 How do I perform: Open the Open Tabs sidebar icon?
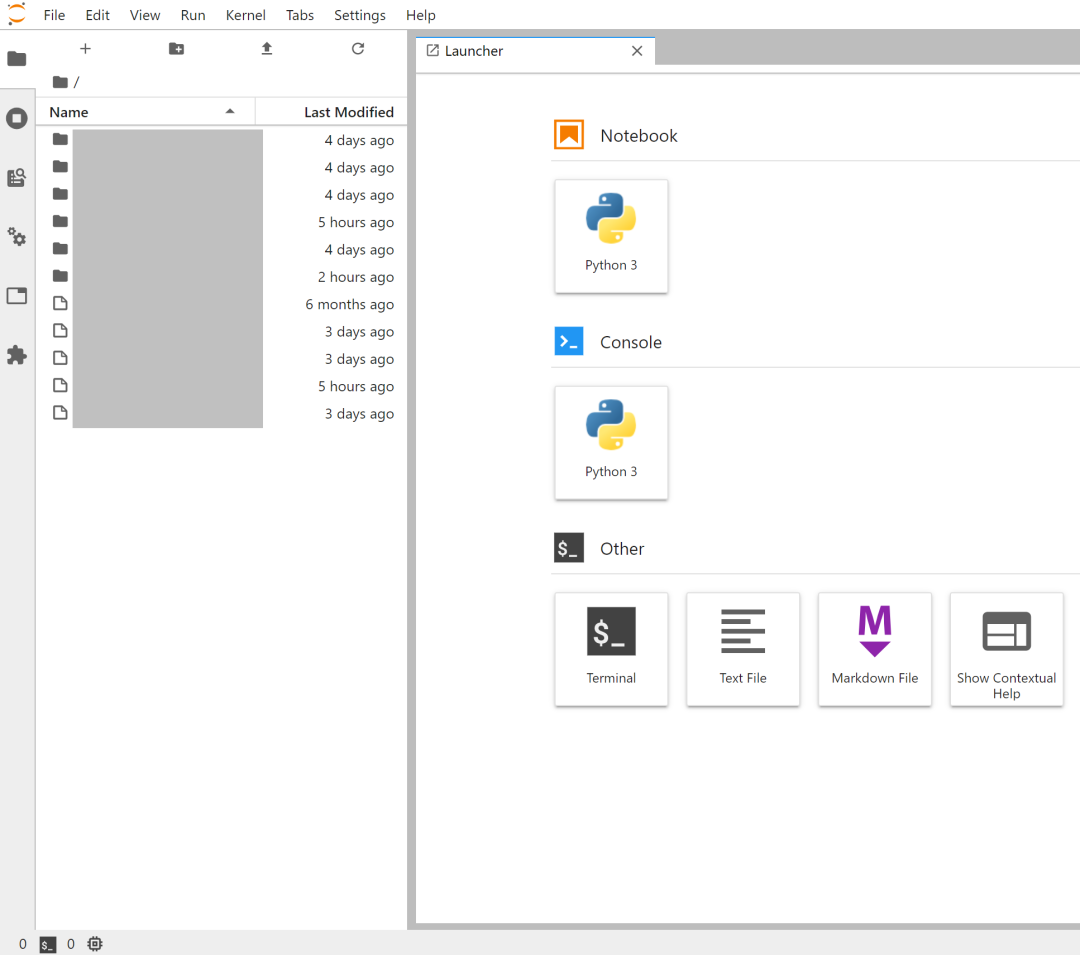coord(17,296)
